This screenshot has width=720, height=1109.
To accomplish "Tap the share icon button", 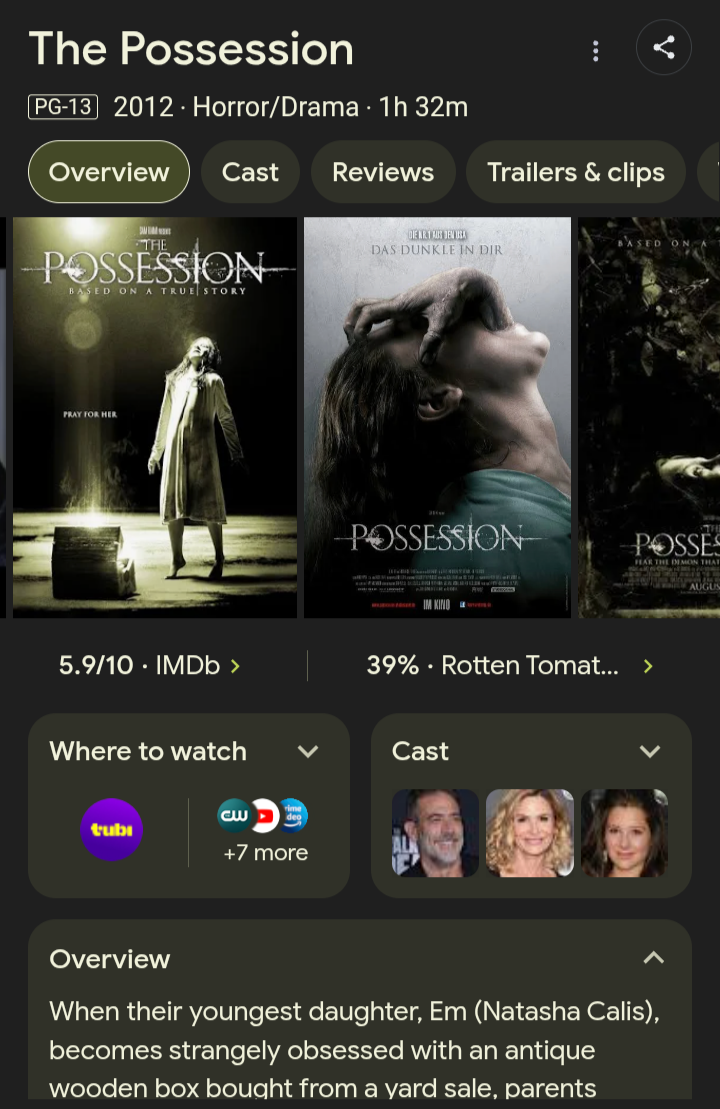I will pyautogui.click(x=663, y=48).
